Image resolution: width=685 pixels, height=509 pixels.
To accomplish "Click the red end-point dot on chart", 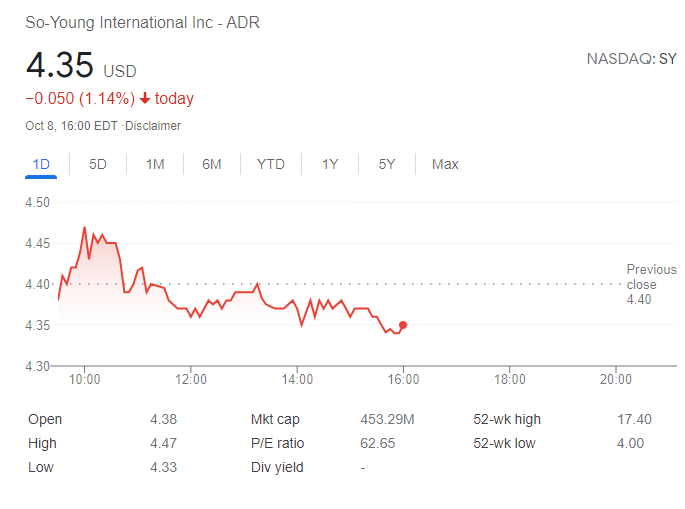I will click(403, 325).
